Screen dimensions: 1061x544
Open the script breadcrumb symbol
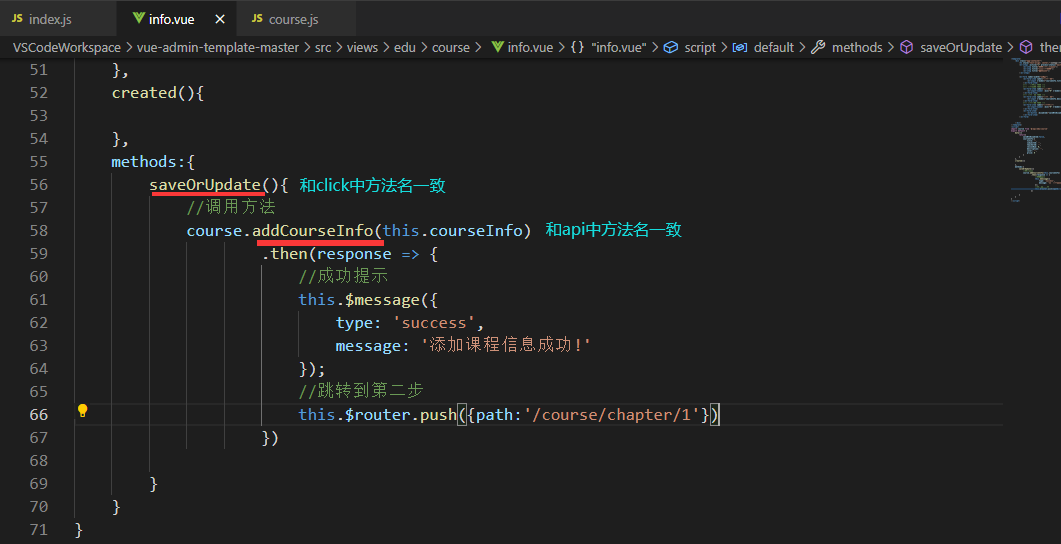click(700, 47)
